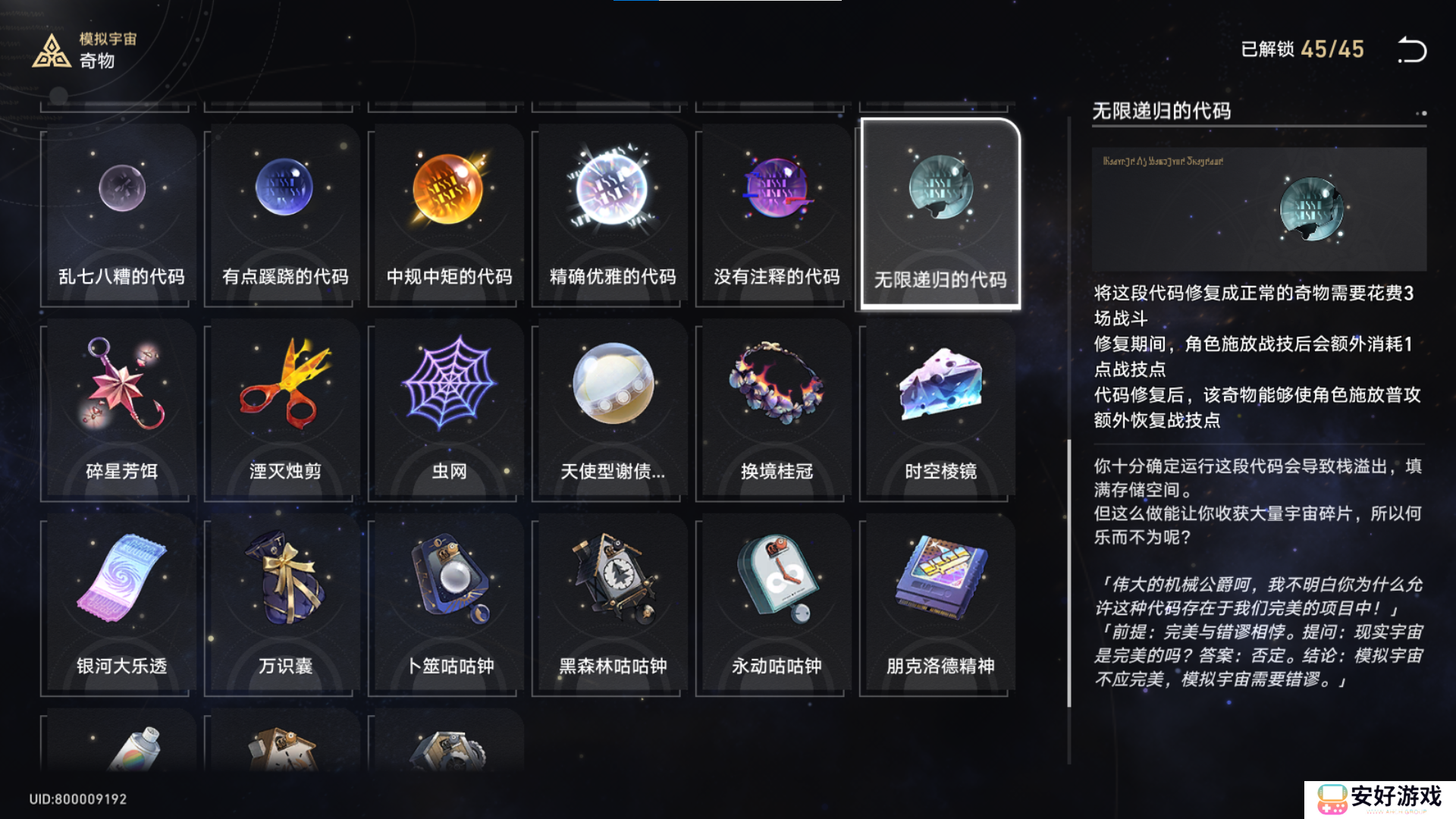Viewport: 1456px width, 819px height.
Task: Select the 虫网 spider web curio
Action: point(449,410)
